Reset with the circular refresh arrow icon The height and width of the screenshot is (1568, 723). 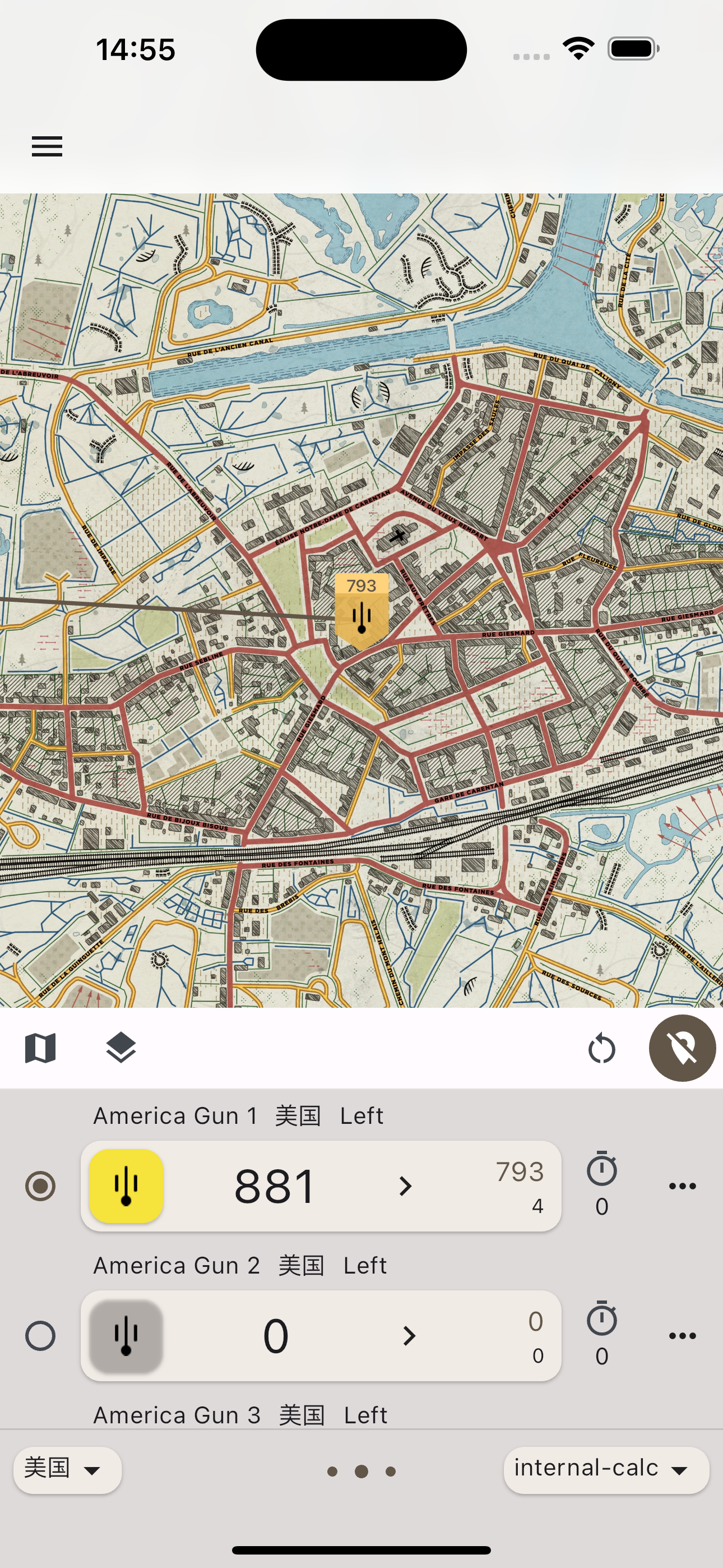(602, 1049)
